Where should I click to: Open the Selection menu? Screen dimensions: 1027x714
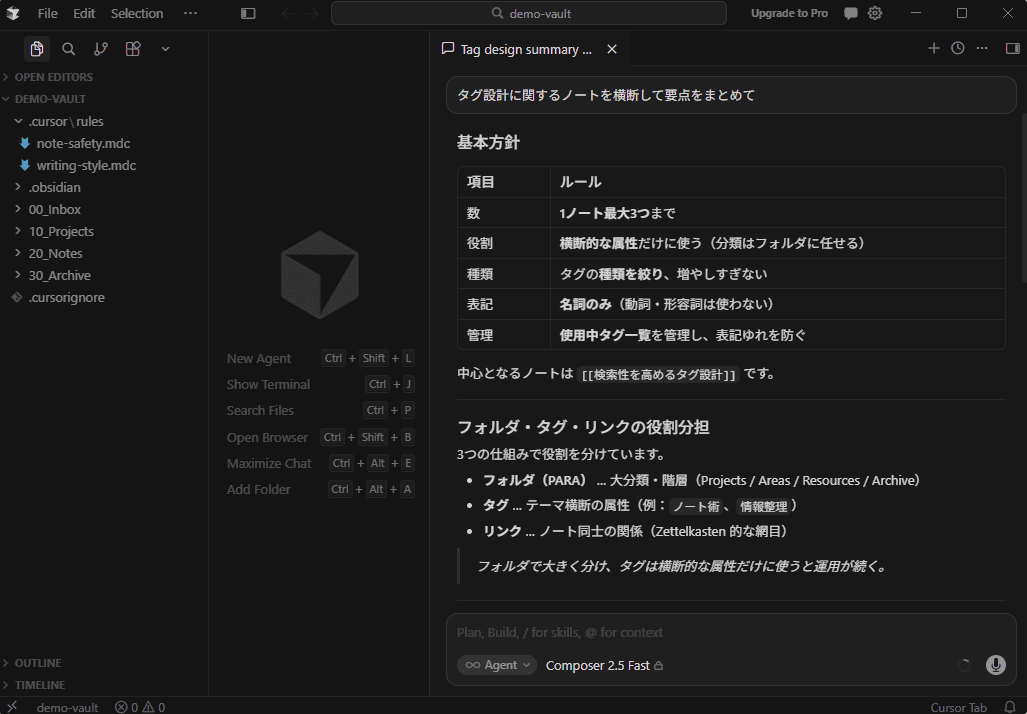[137, 13]
